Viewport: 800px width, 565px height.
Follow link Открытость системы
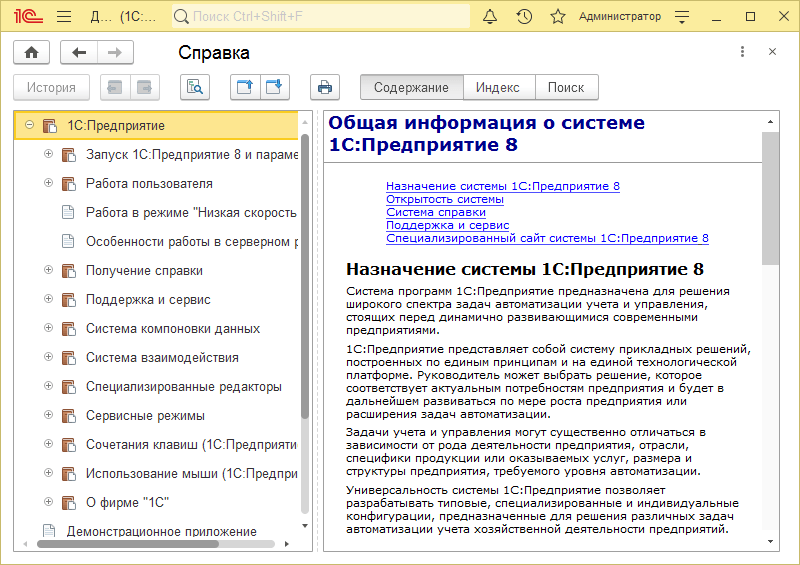445,199
